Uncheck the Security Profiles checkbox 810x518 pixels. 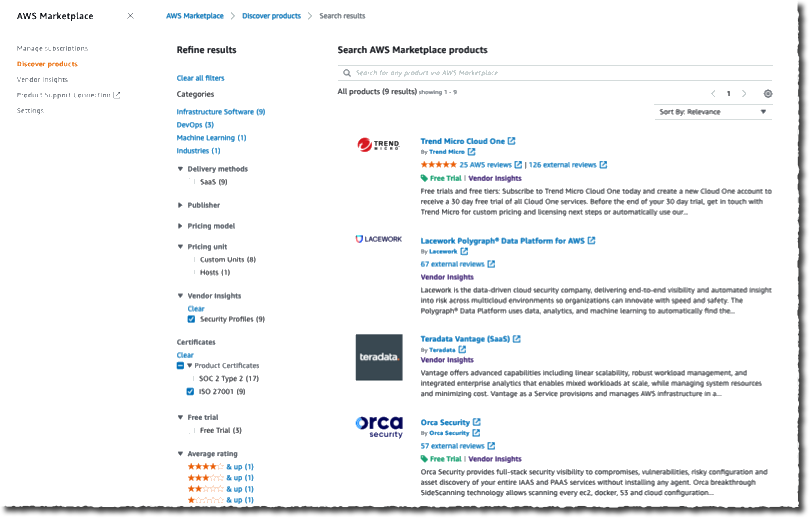(192, 319)
